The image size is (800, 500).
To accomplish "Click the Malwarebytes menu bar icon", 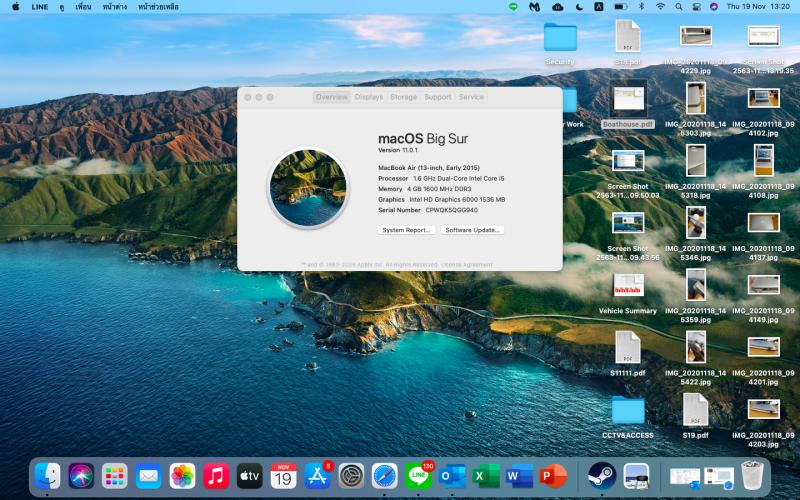I will 534,7.
